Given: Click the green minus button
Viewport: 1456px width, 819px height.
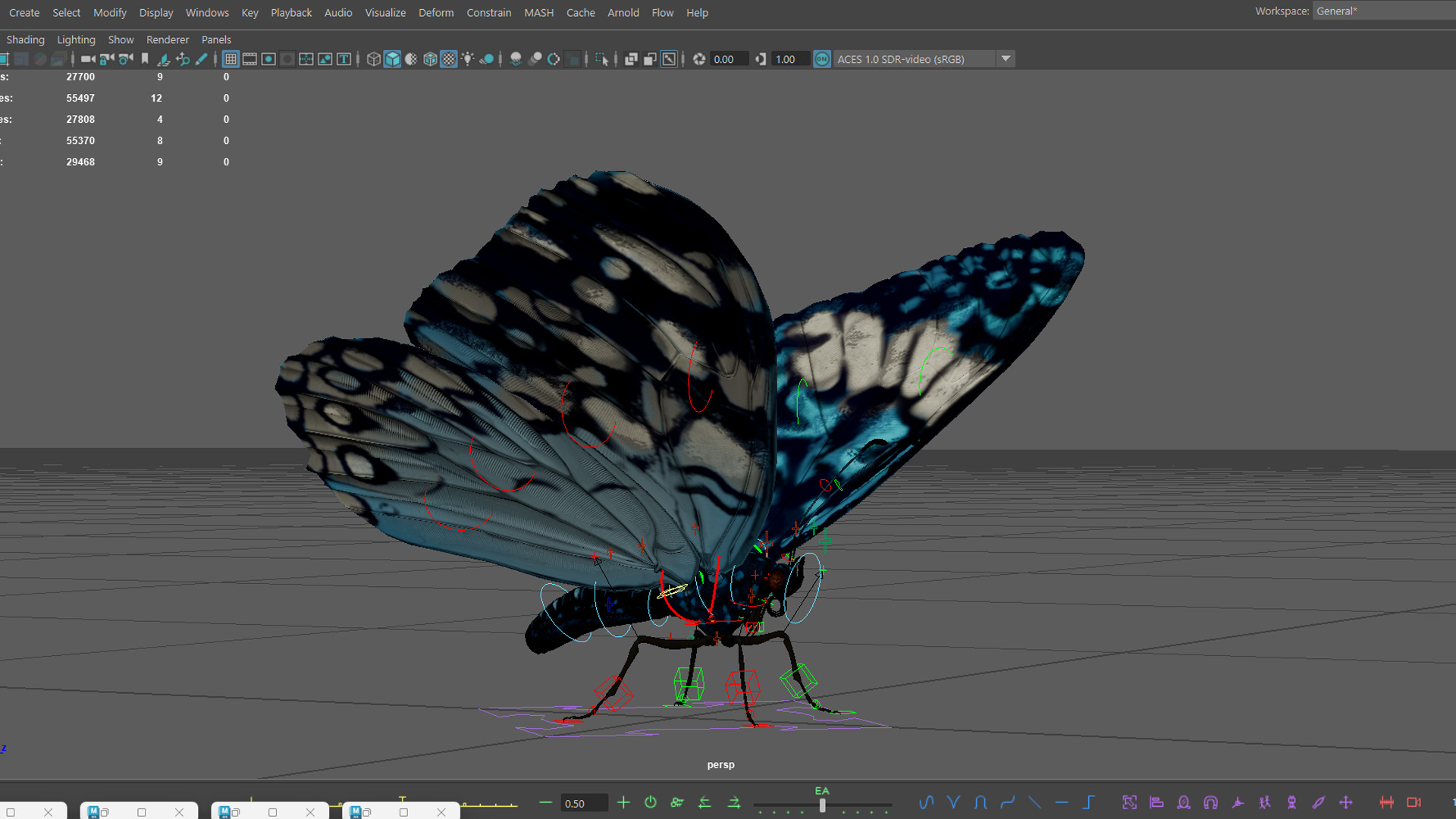Looking at the screenshot, I should click(x=545, y=802).
